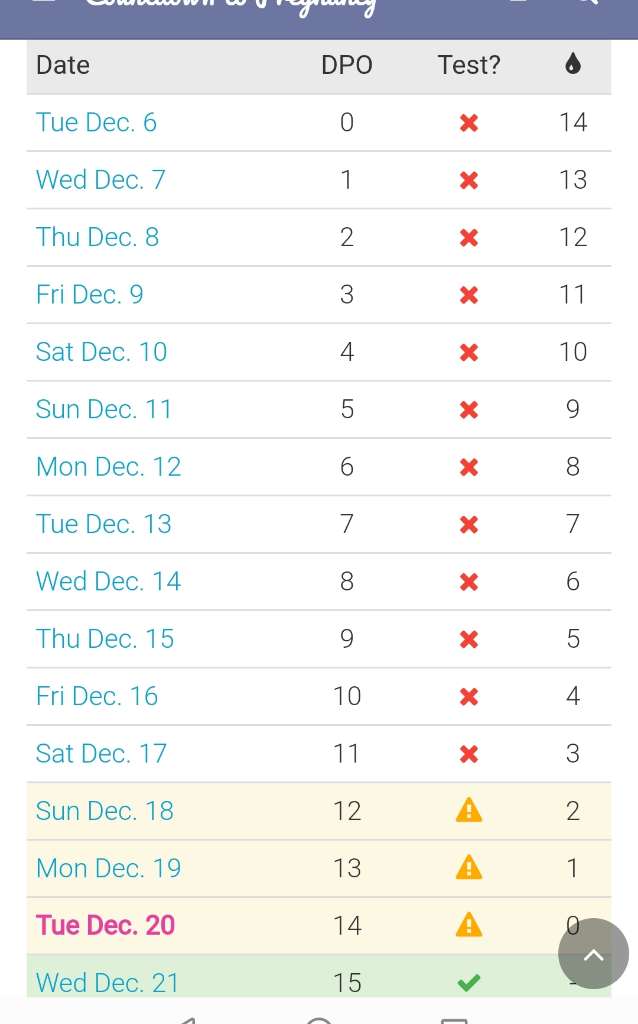The image size is (638, 1024).
Task: Click the warning icon on Mon Dec. 19 row
Action: tap(468, 868)
